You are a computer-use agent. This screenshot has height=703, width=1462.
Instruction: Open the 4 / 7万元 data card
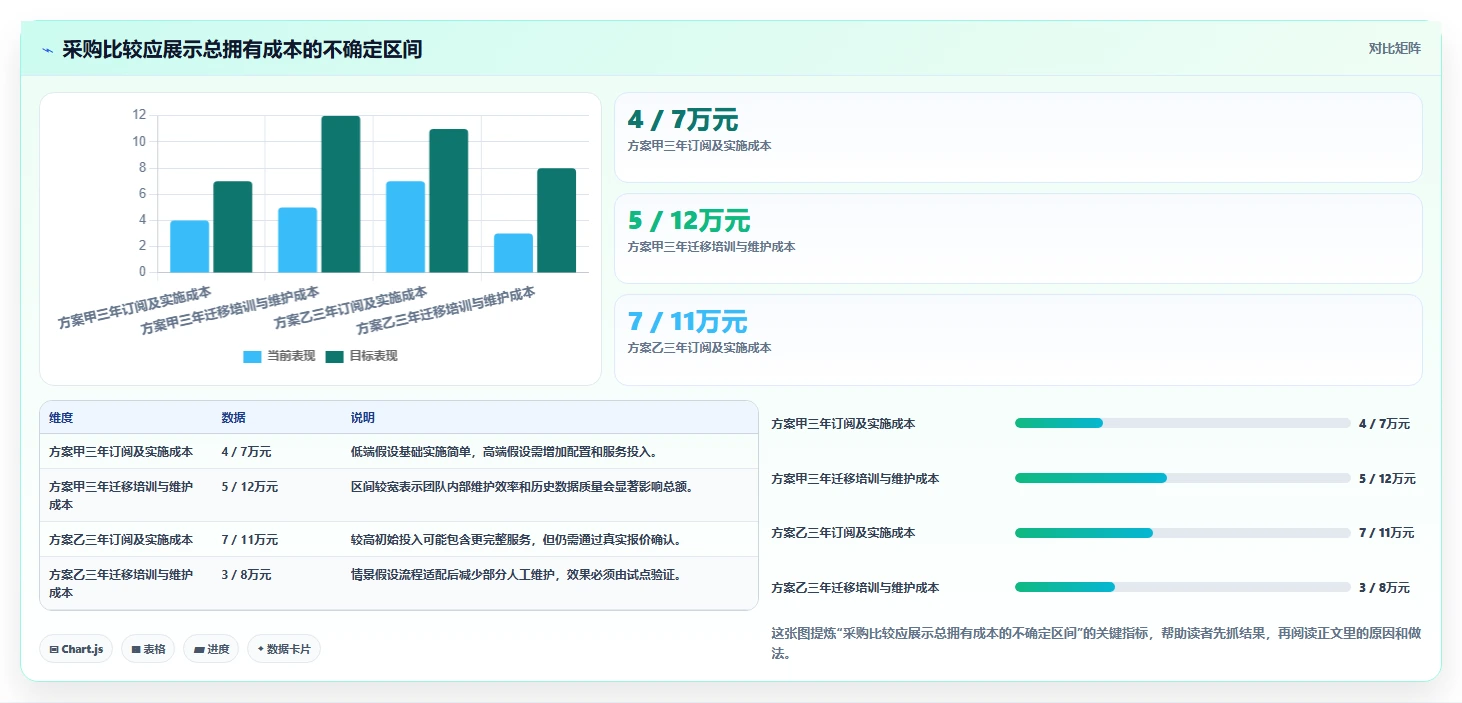point(1018,137)
